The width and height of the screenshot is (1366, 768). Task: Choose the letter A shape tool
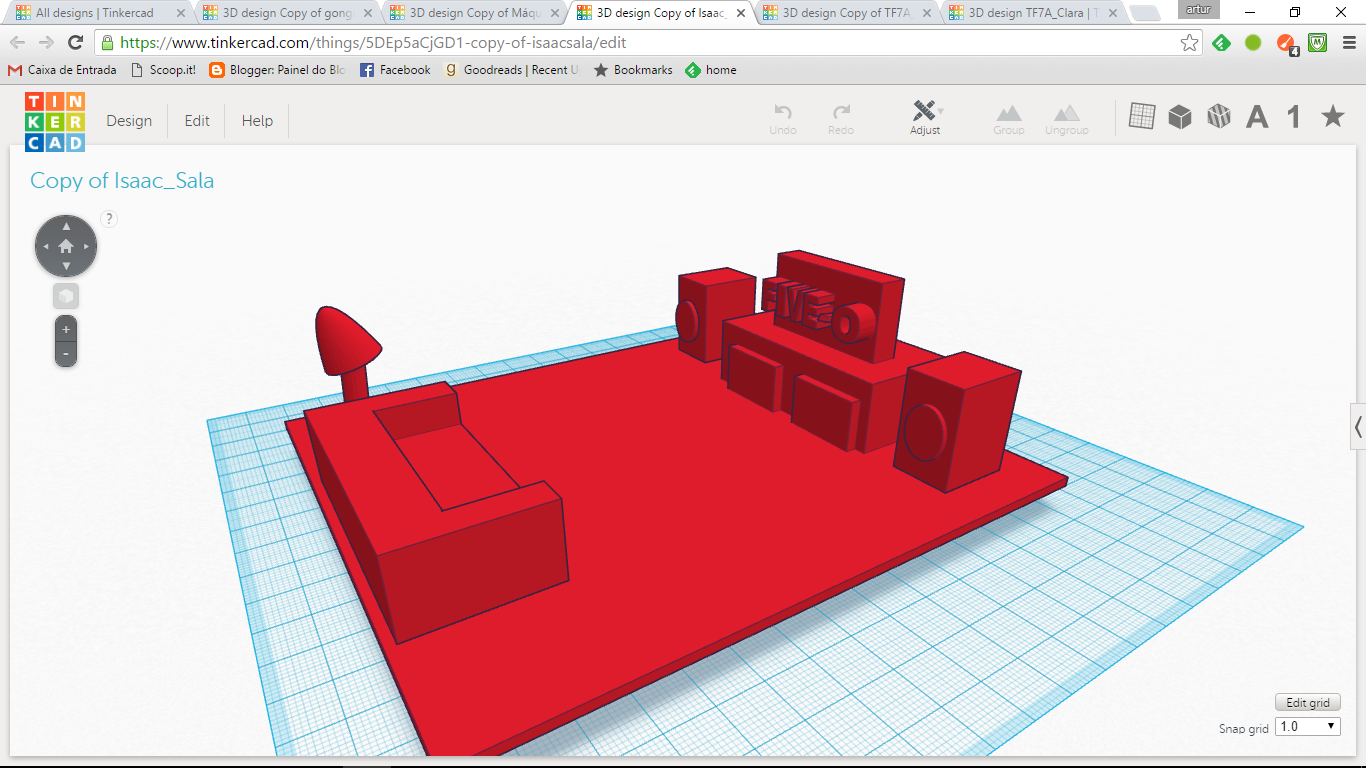click(x=1257, y=117)
